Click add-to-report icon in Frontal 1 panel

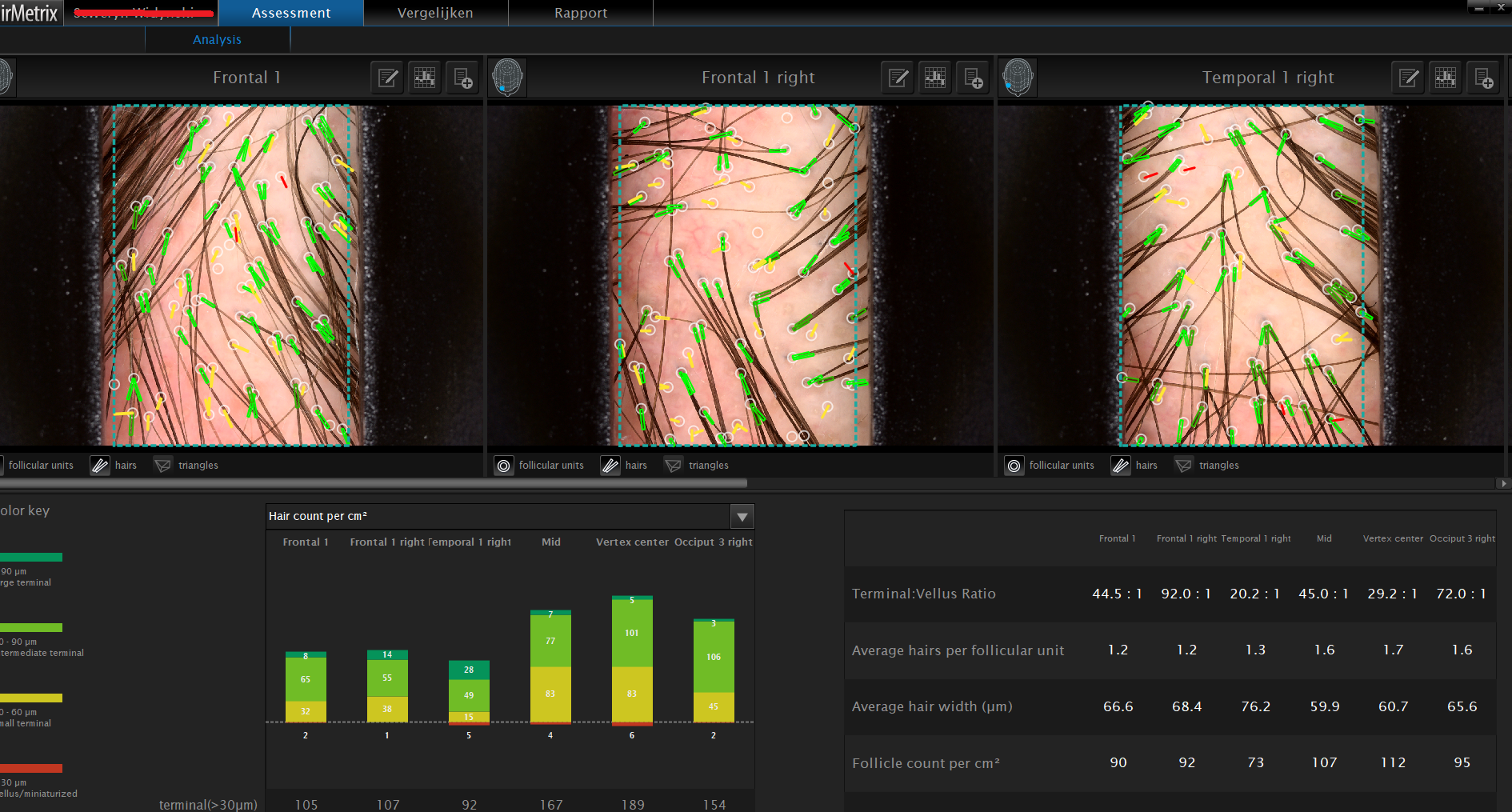point(462,78)
